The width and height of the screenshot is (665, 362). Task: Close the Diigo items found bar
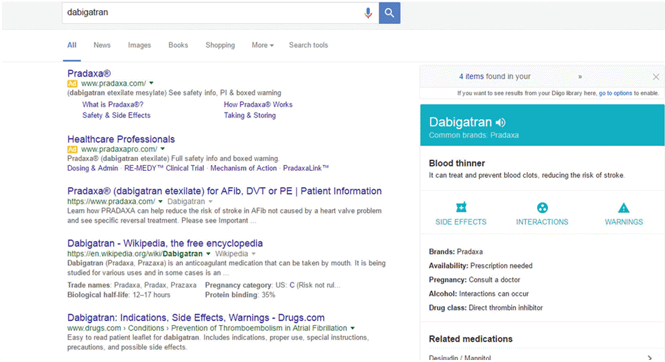(x=656, y=77)
